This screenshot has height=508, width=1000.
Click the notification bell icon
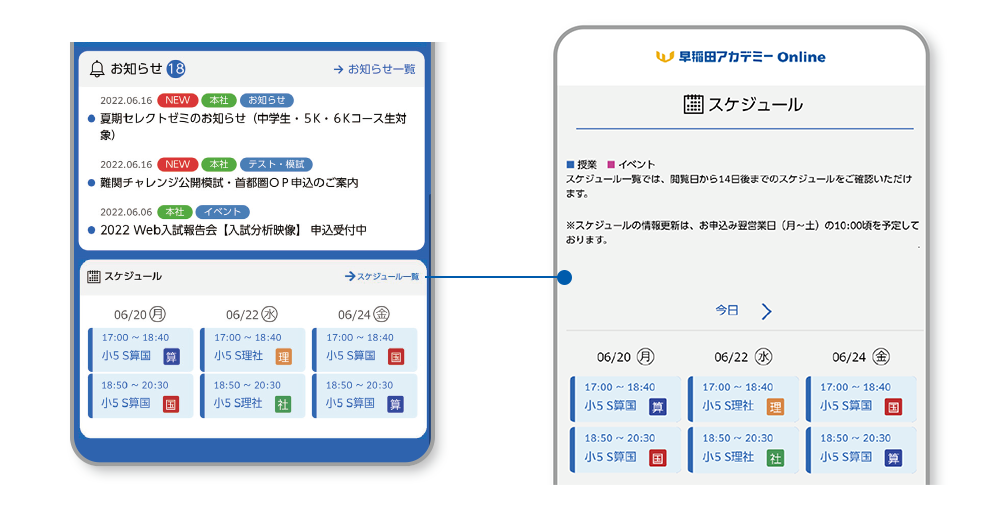pyautogui.click(x=97, y=69)
